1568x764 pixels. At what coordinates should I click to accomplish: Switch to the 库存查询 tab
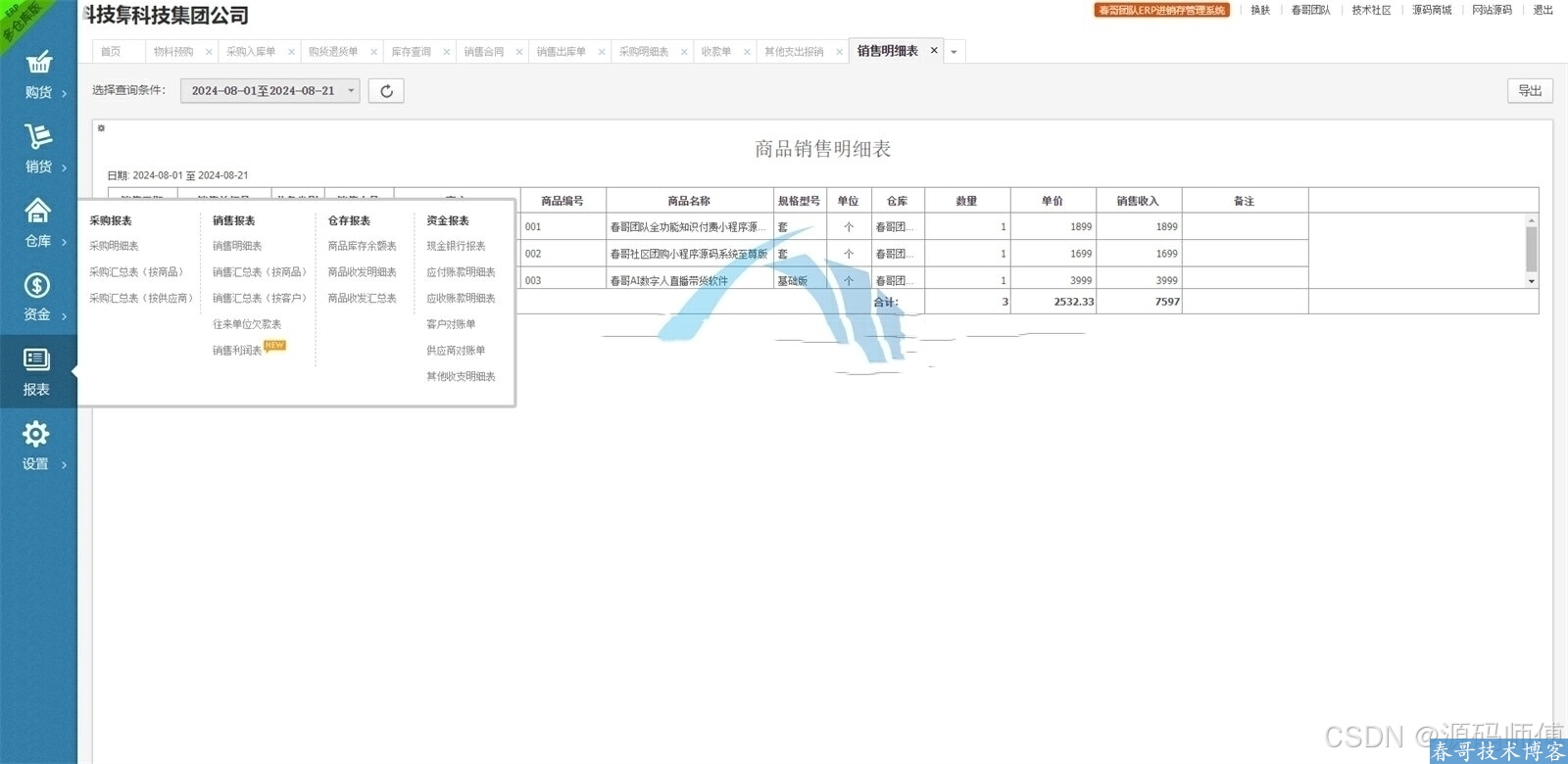(x=411, y=52)
